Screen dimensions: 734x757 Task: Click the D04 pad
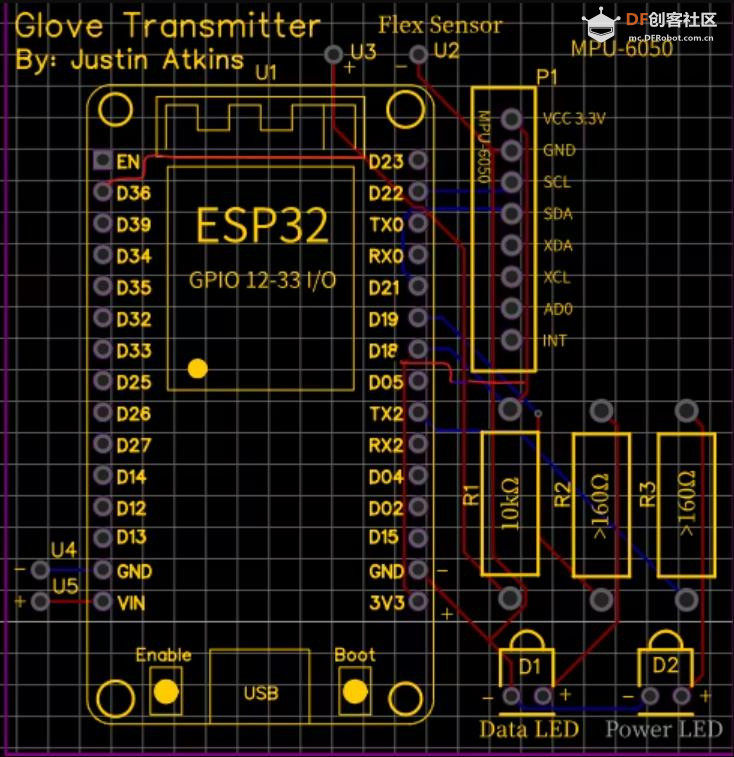click(x=418, y=476)
